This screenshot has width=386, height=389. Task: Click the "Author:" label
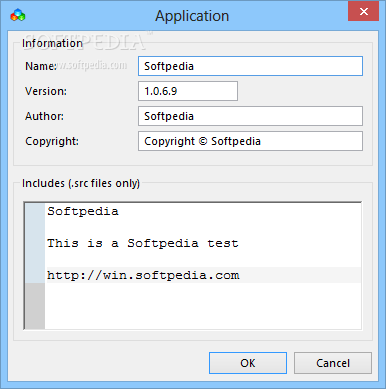(x=44, y=116)
